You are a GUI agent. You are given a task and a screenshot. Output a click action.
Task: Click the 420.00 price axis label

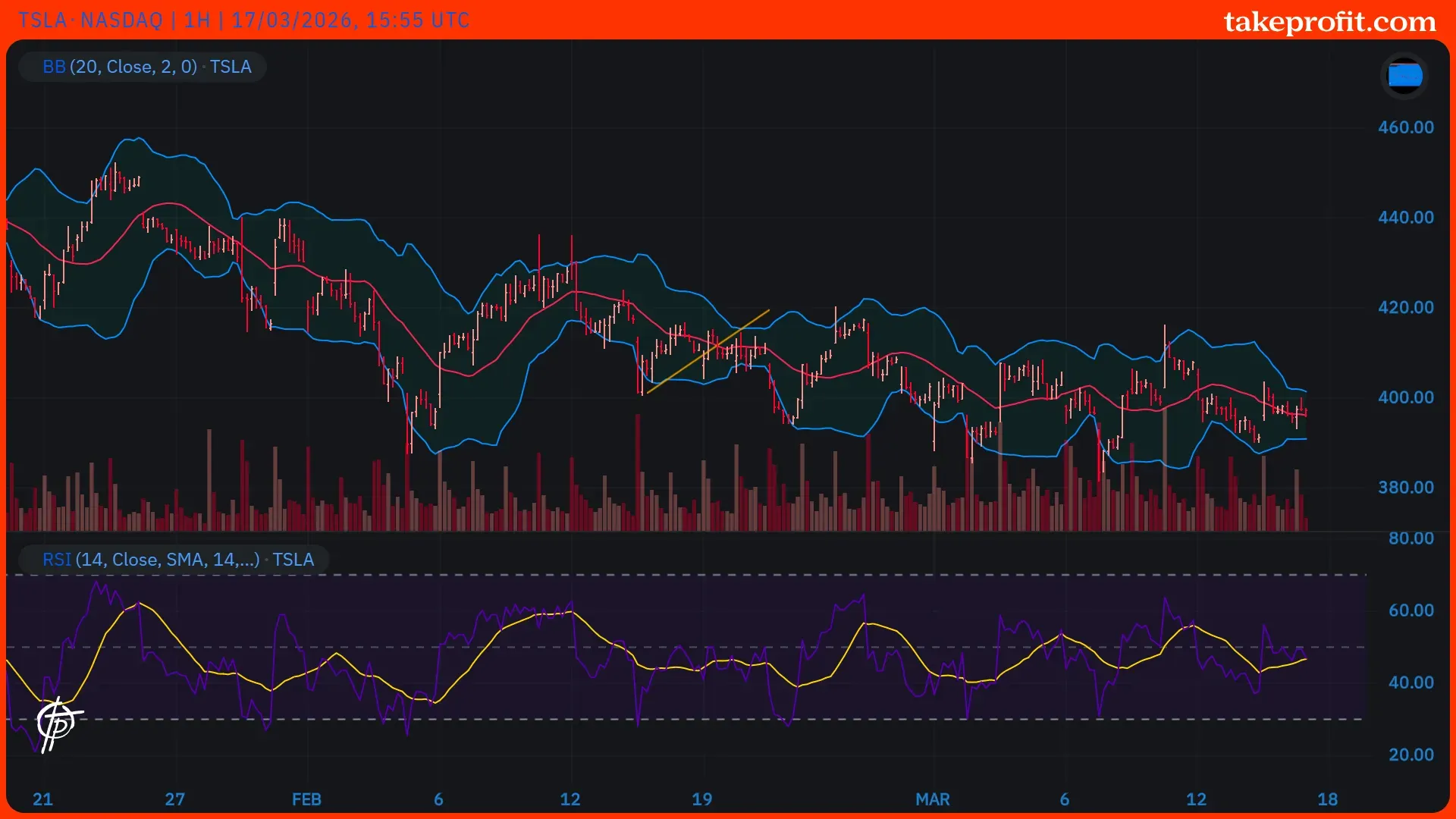tap(1405, 308)
